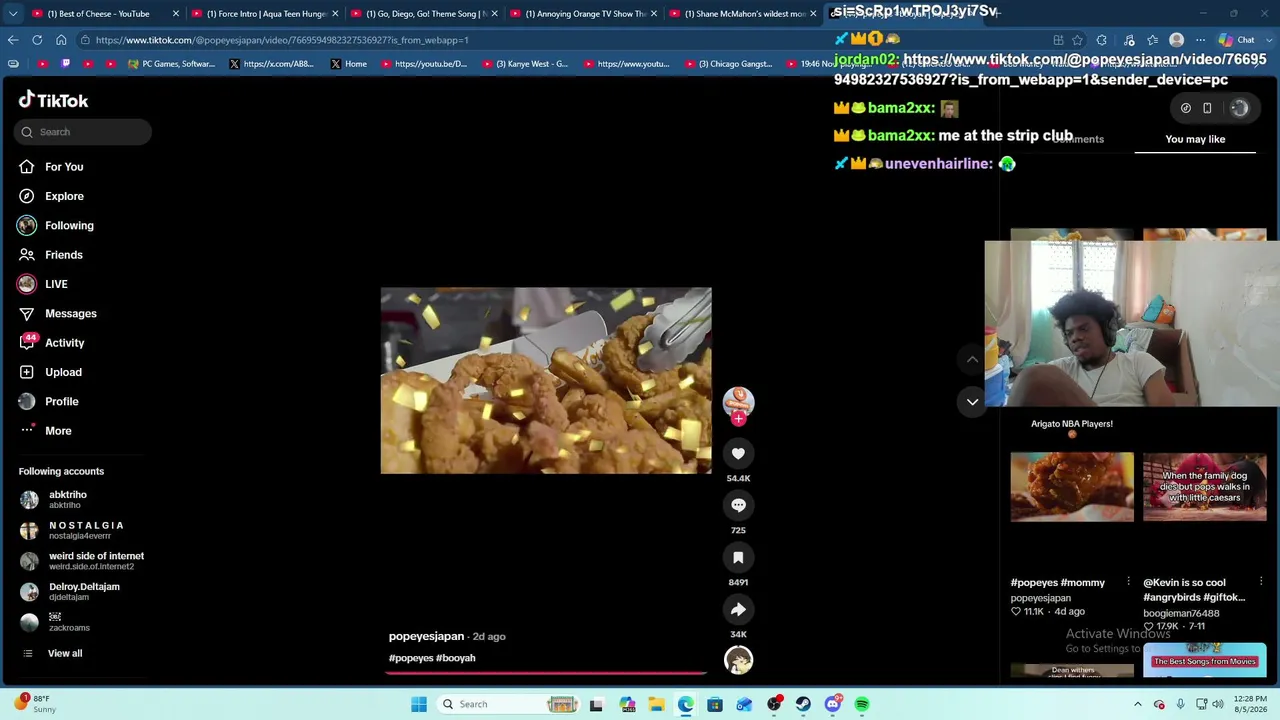The height and width of the screenshot is (720, 1280).
Task: Follow popeyesjapan via the red plus badge
Action: pyautogui.click(x=738, y=419)
